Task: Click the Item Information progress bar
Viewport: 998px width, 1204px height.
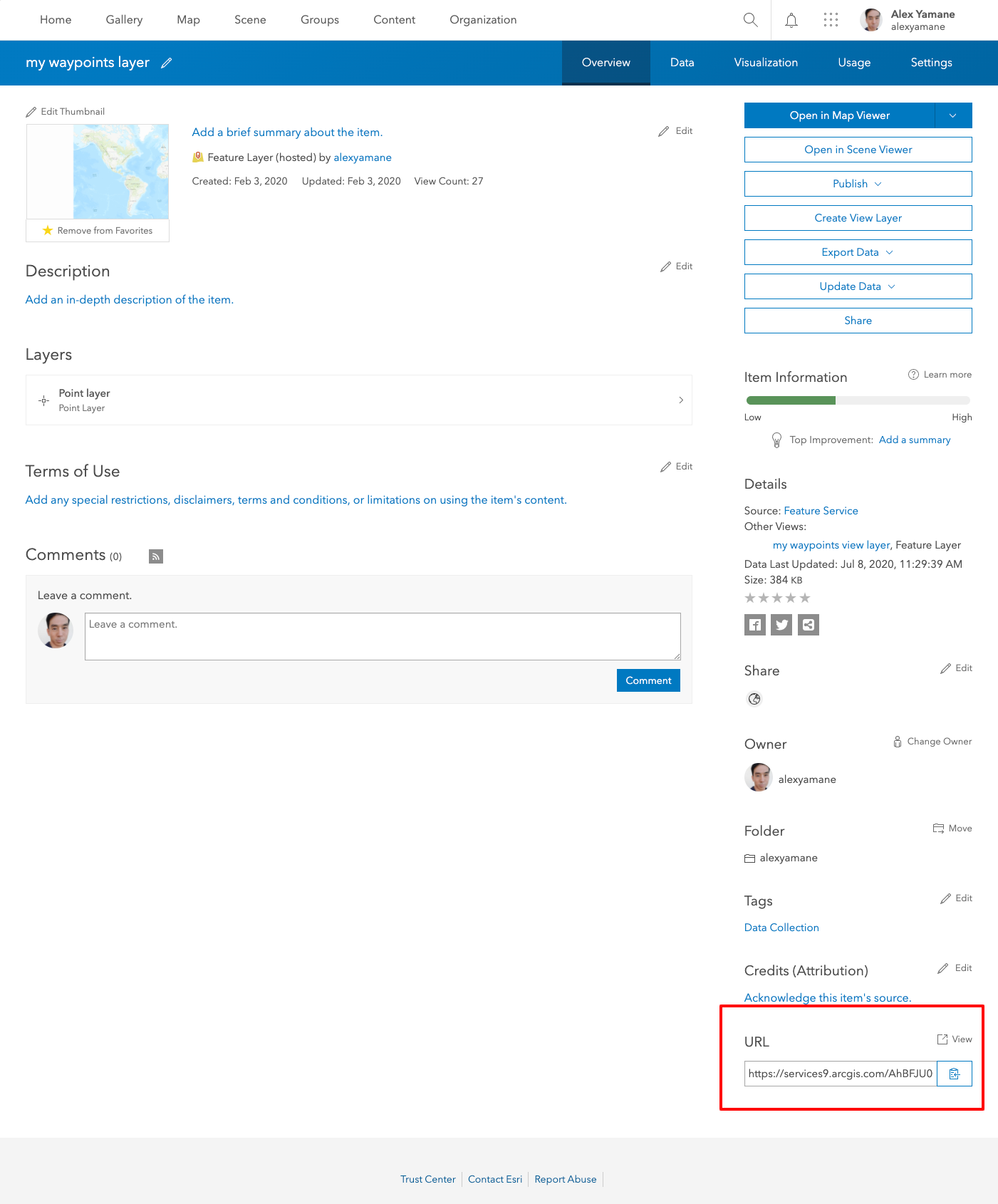Action: coord(858,400)
